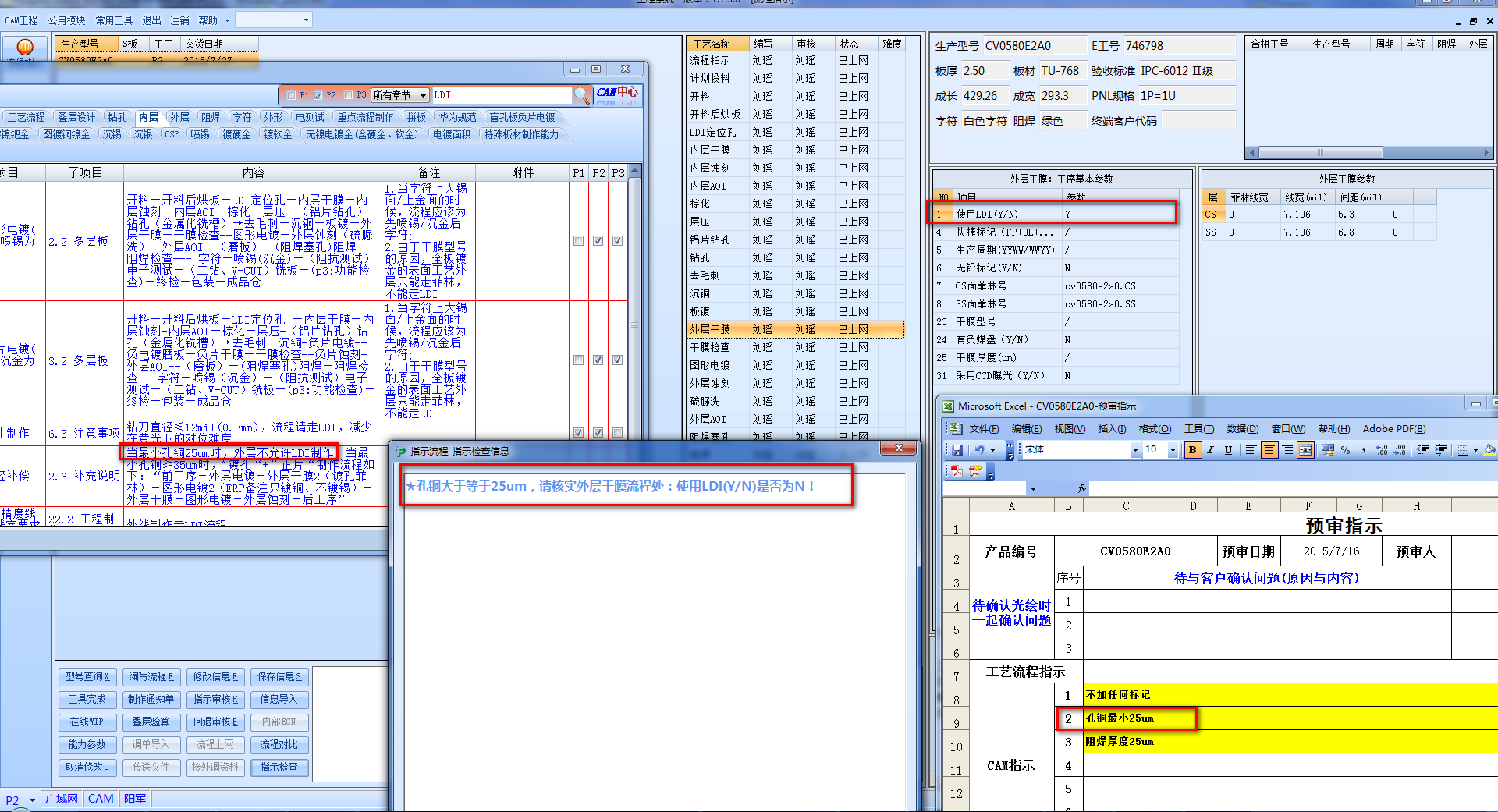Screen dimensions: 1498x812
Task: Open the Excel font size dropdown
Action: pos(1172,450)
